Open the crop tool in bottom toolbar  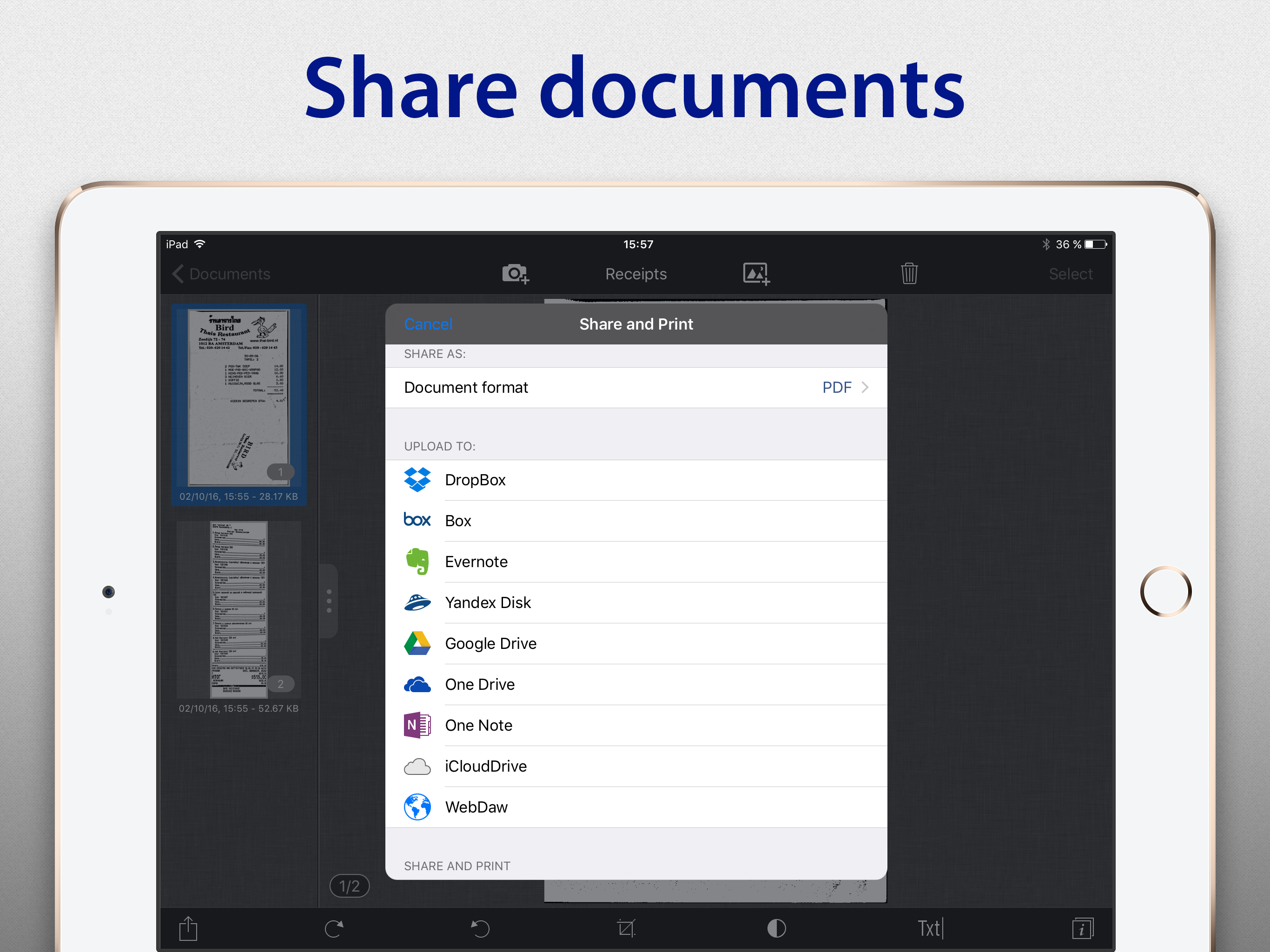tap(626, 928)
